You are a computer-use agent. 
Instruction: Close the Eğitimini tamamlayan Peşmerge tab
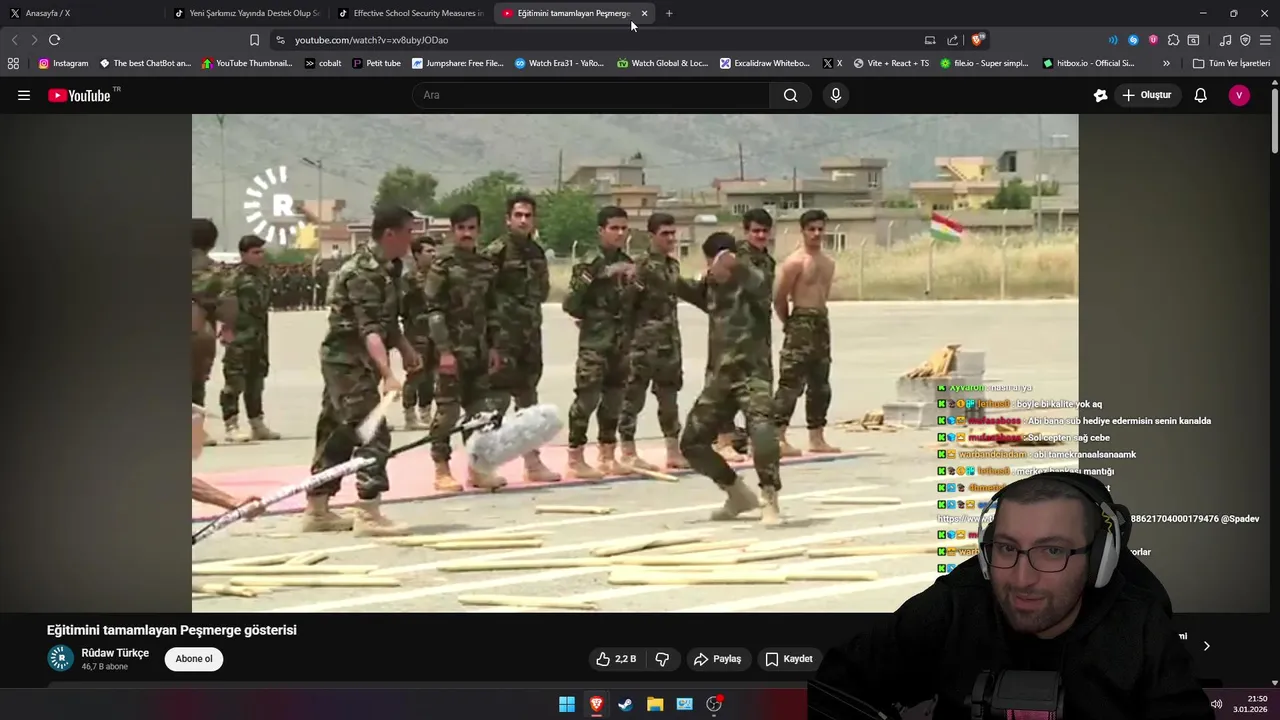coord(644,13)
